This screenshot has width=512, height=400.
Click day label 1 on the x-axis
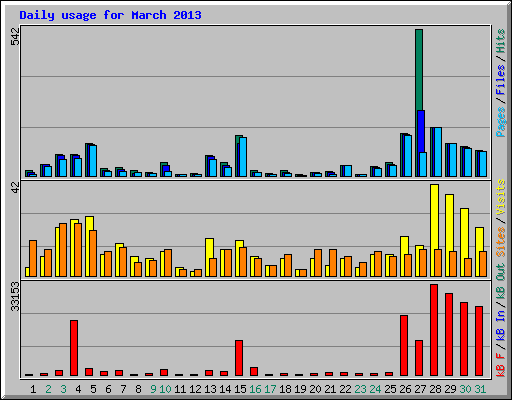click(33, 389)
